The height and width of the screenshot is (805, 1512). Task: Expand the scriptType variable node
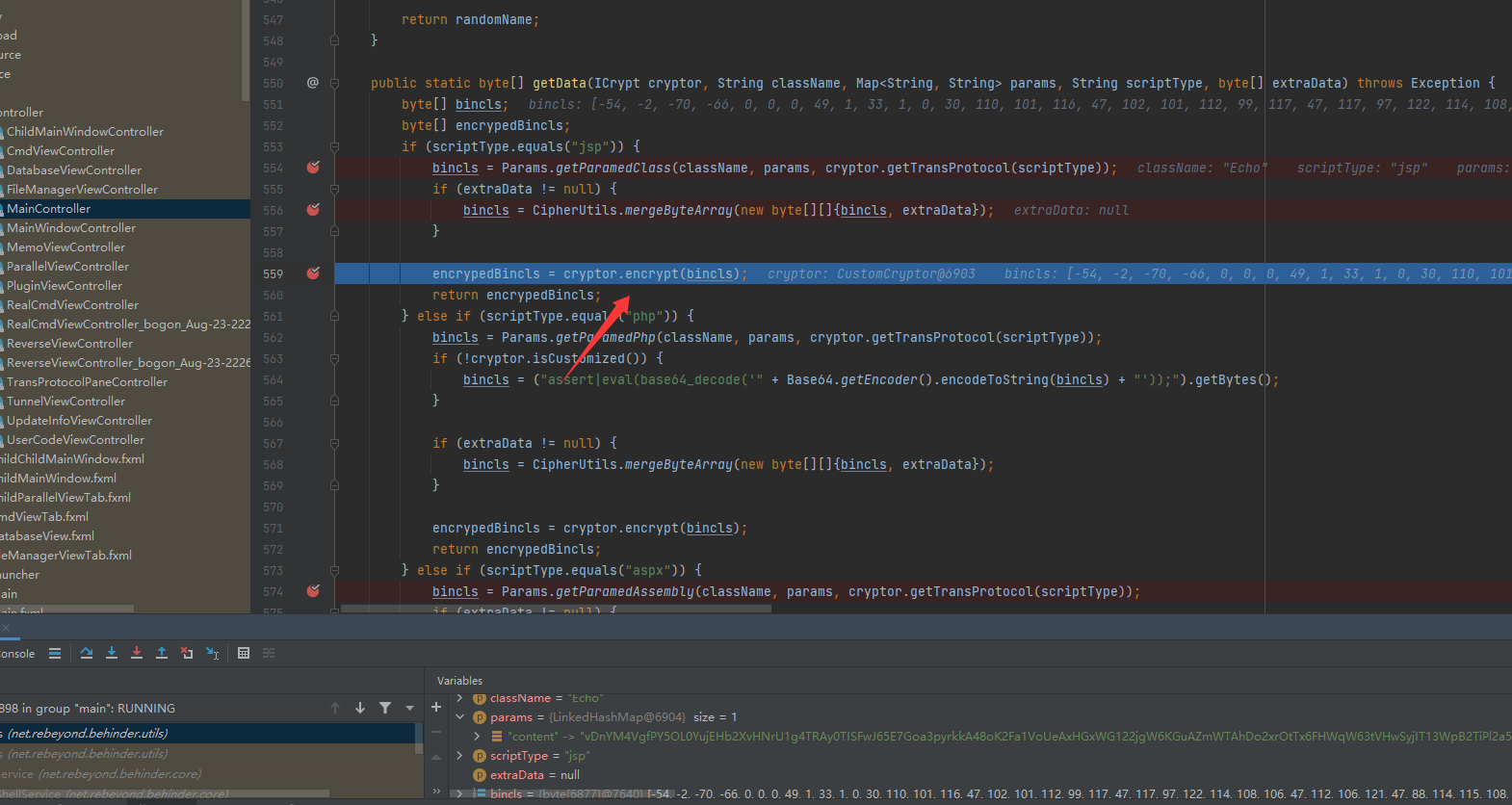[460, 756]
